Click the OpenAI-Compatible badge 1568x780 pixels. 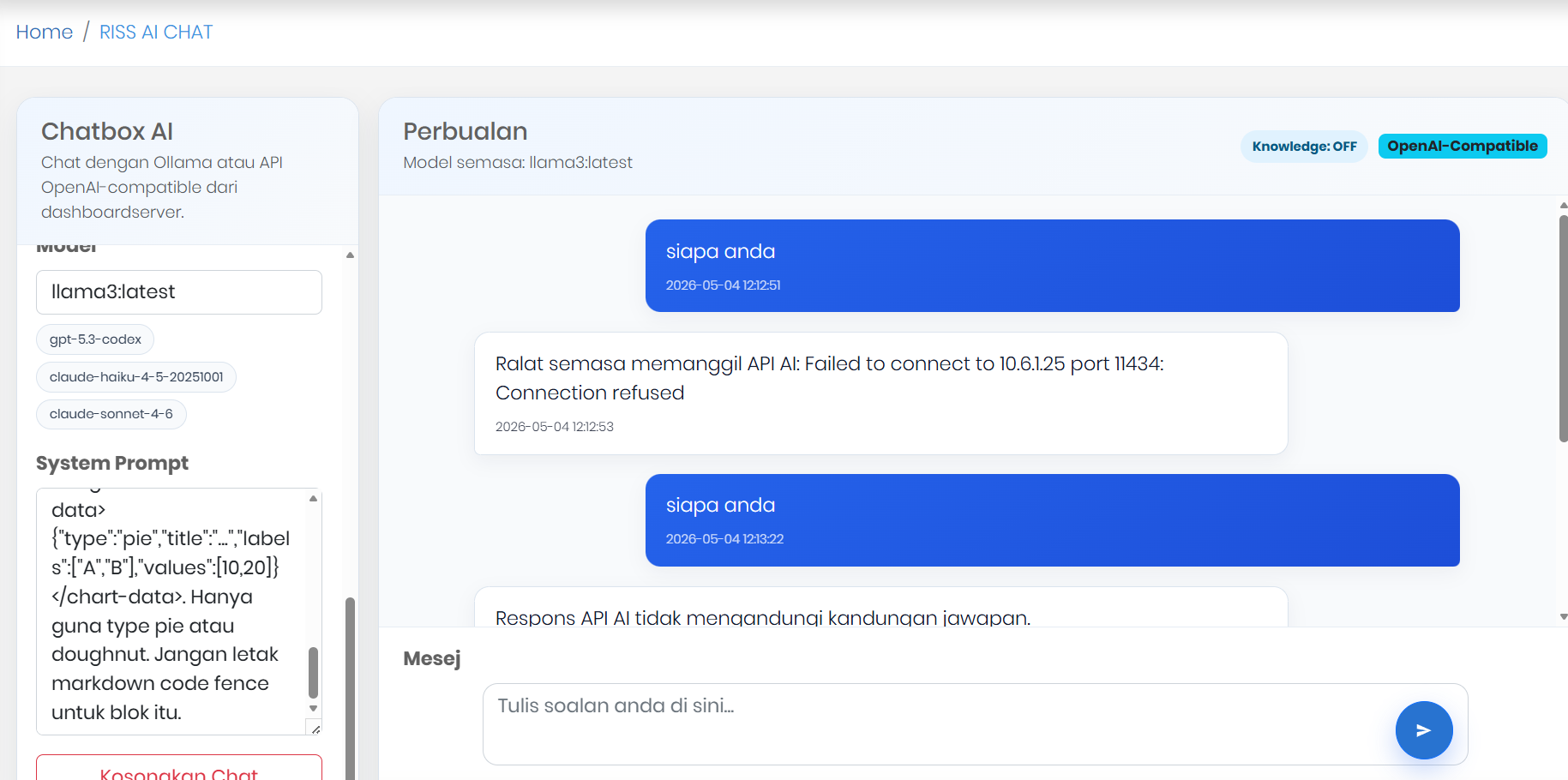[1463, 147]
